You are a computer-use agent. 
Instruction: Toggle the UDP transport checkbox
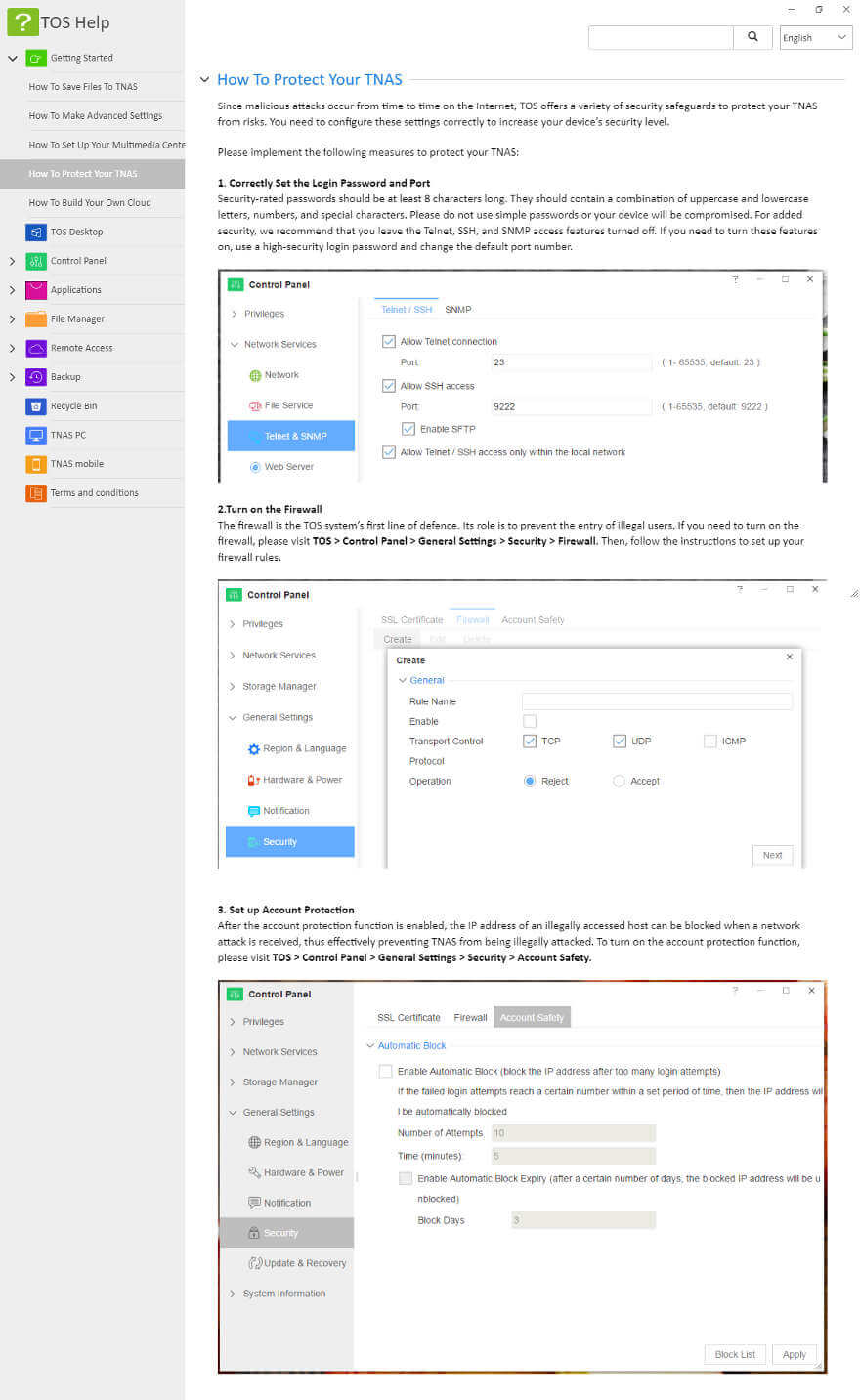coord(620,742)
